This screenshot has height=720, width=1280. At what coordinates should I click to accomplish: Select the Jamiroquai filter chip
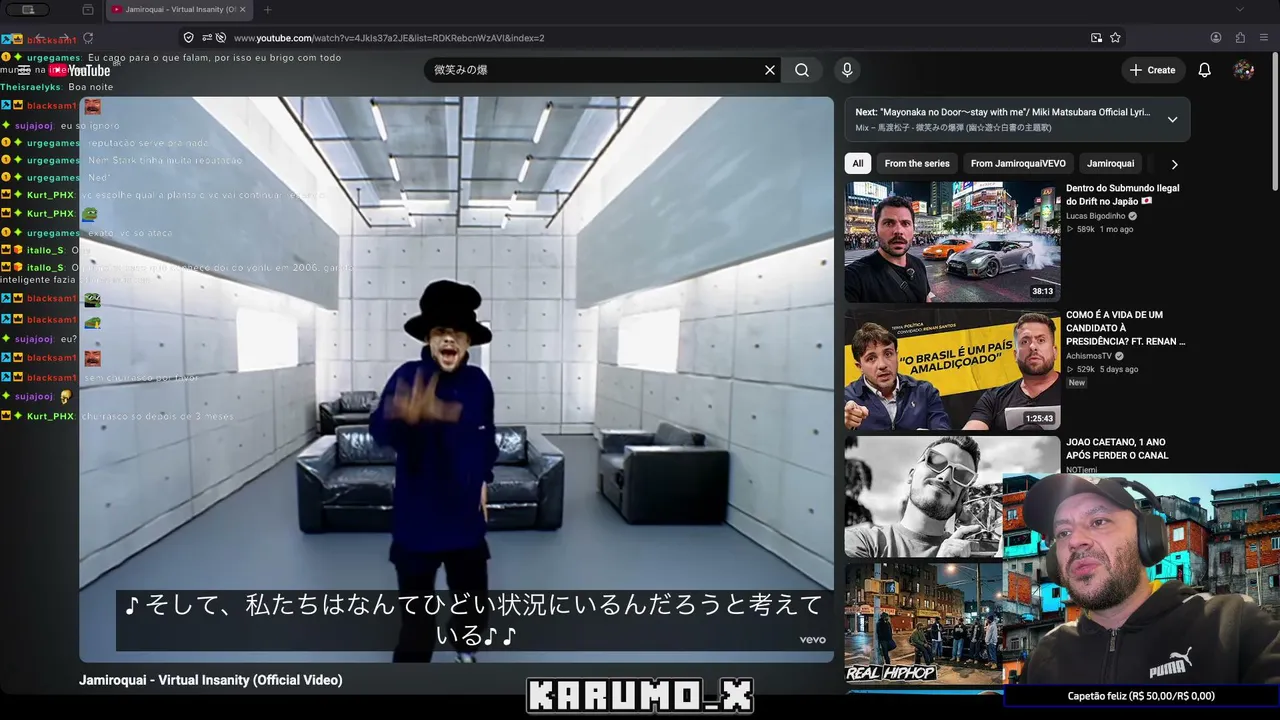coord(1110,164)
